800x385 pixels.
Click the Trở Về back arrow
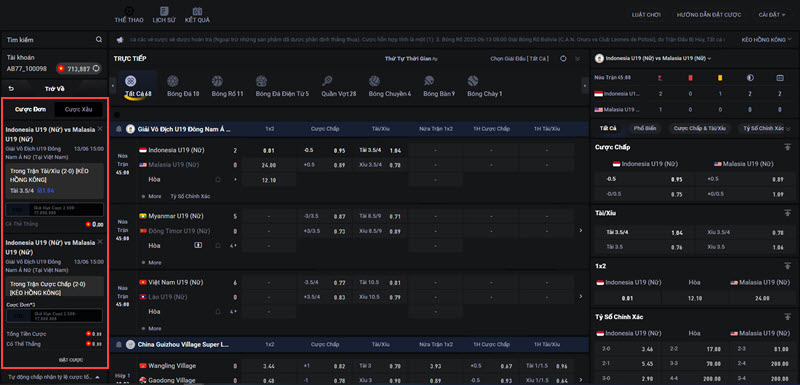[x=11, y=88]
